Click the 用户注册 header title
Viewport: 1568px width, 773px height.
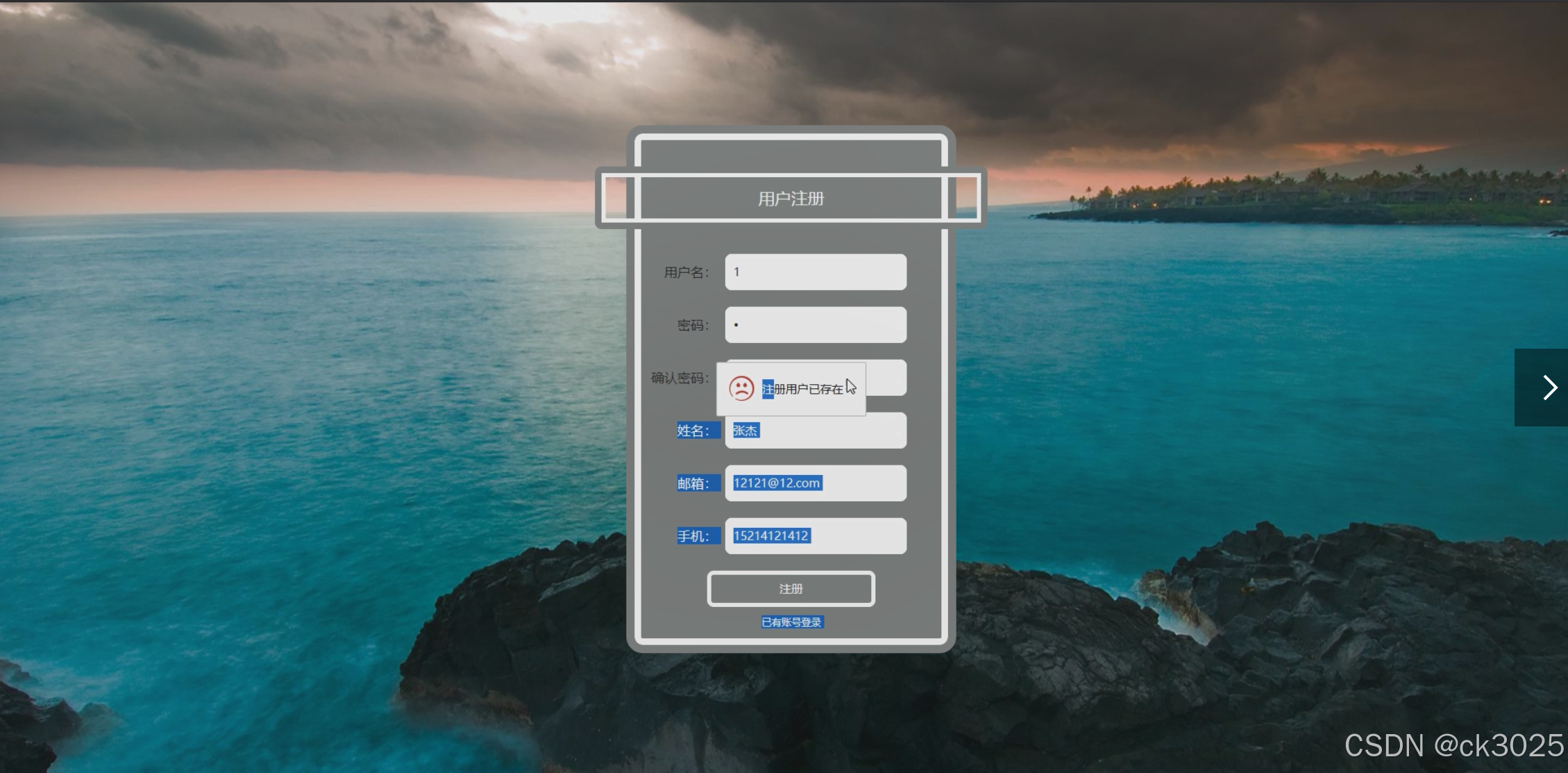791,199
